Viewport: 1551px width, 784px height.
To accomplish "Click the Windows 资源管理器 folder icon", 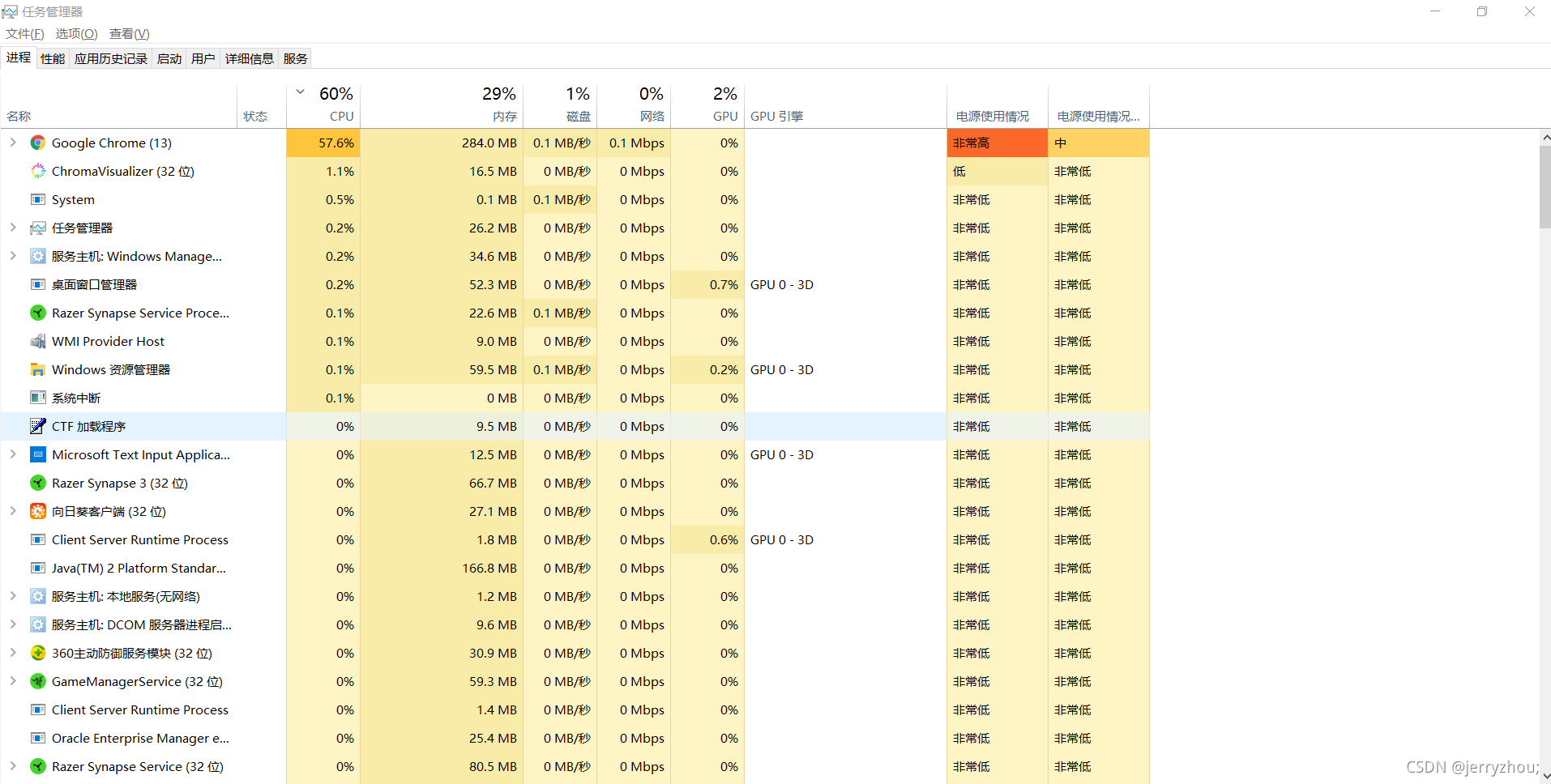I will pyautogui.click(x=38, y=370).
